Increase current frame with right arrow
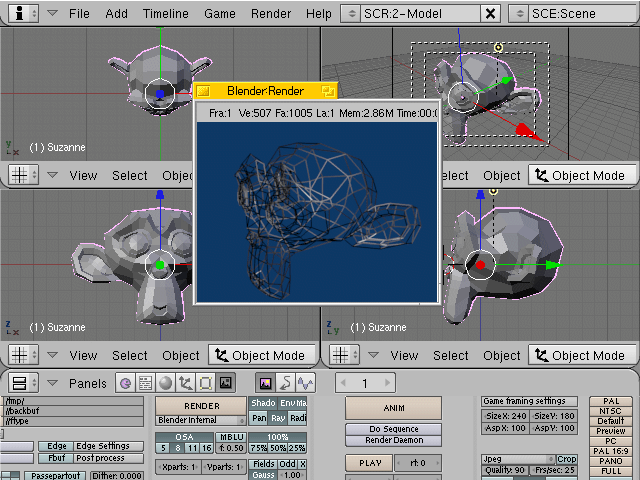This screenshot has width=640, height=480. [387, 383]
